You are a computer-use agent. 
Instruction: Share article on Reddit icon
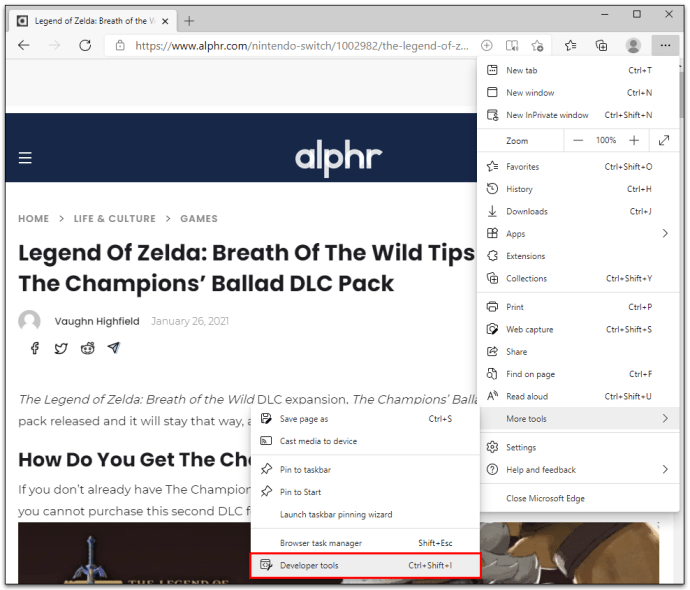88,348
